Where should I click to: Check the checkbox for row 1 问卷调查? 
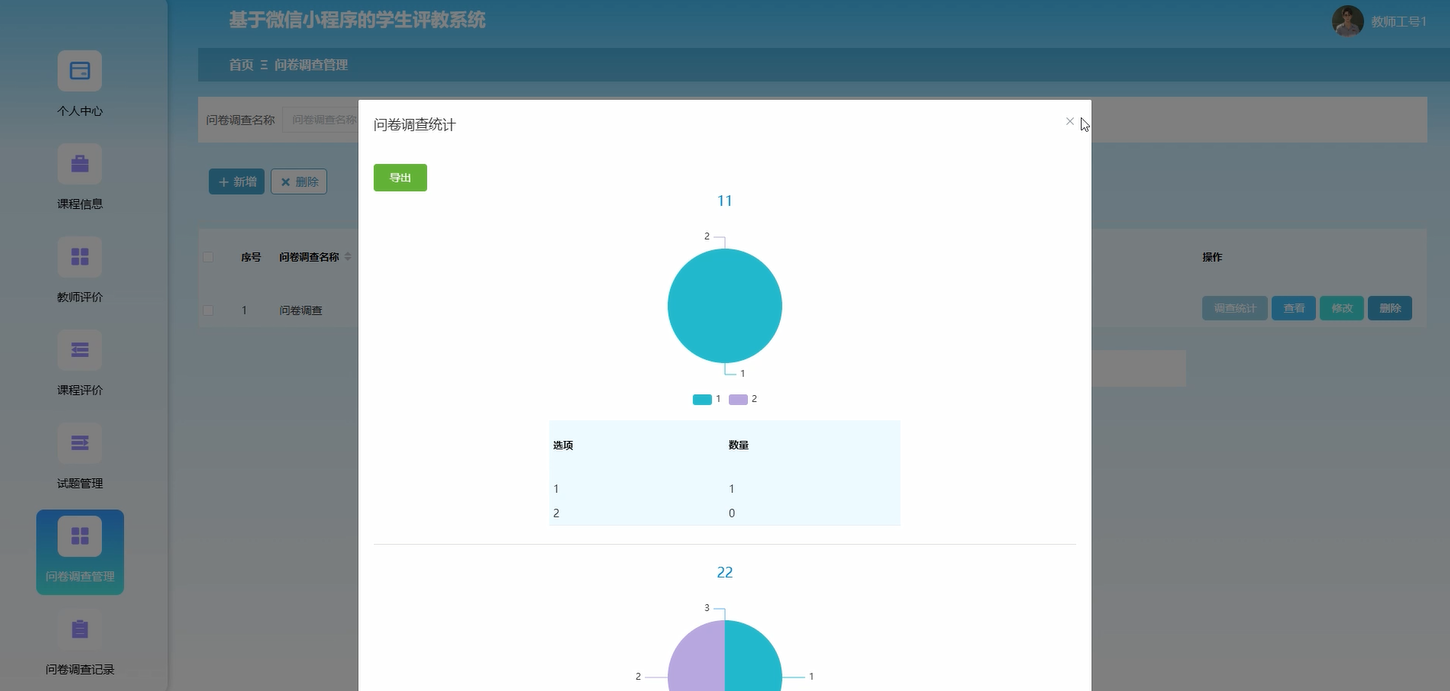pos(208,310)
